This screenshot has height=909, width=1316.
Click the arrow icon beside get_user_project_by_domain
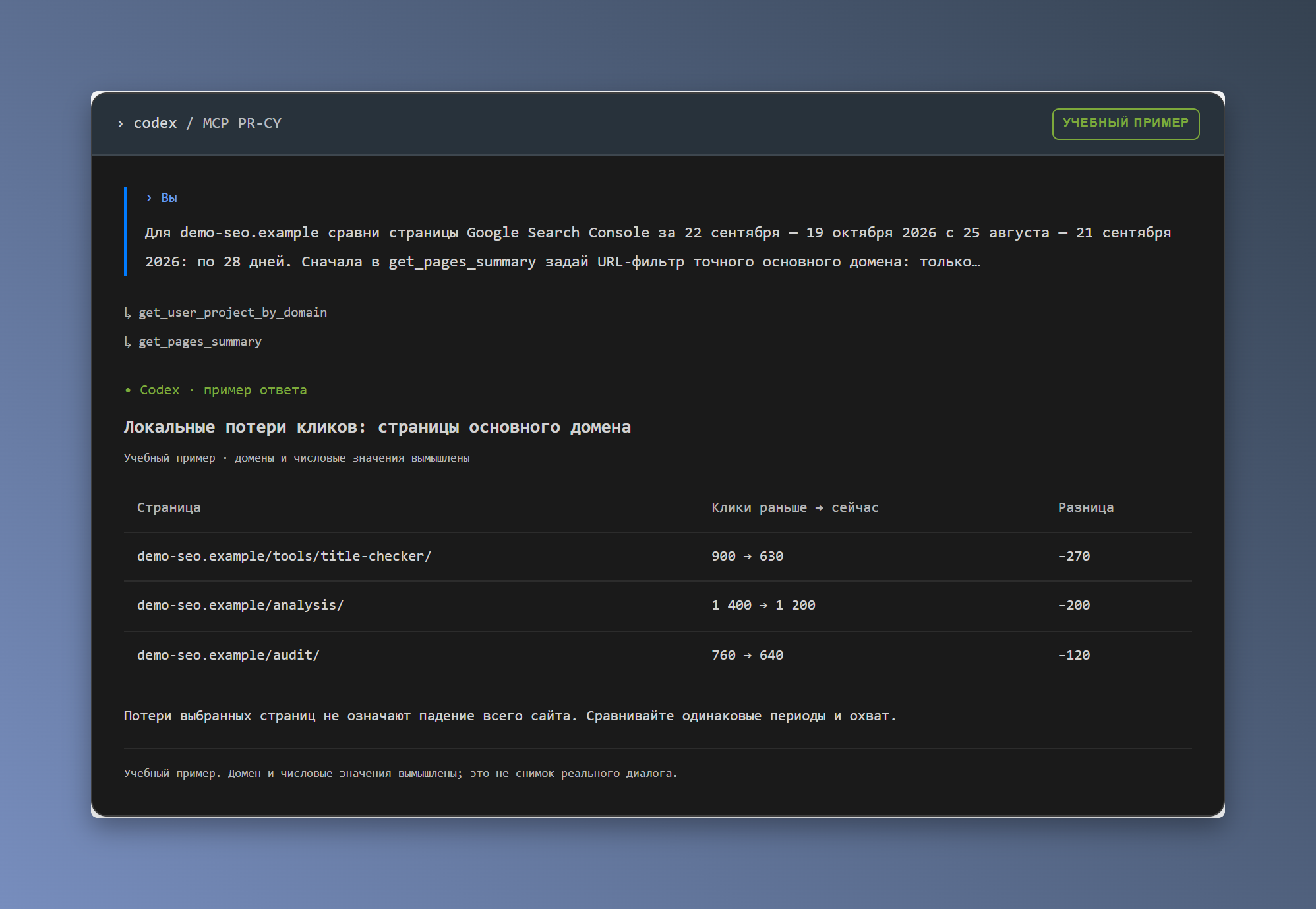click(128, 313)
